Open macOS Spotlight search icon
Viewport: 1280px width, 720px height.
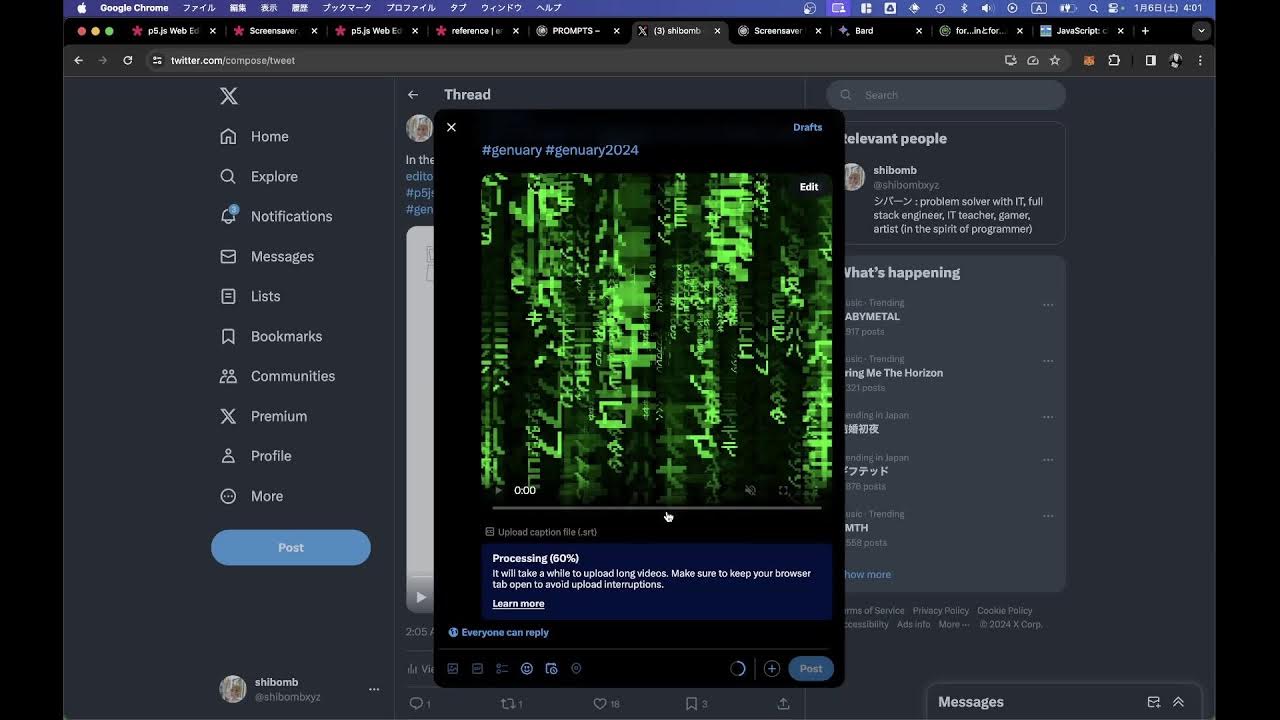coord(1093,8)
